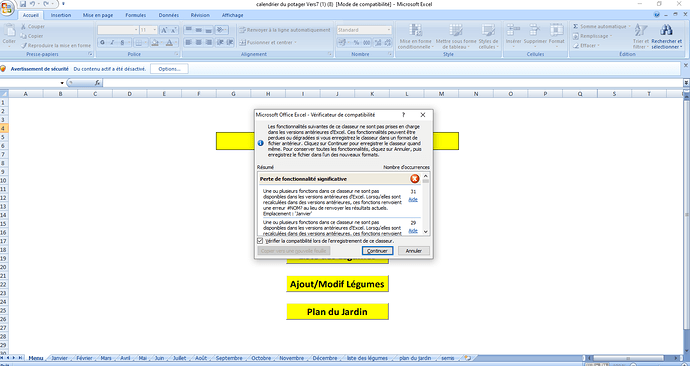The image size is (690, 366).
Task: Click the Annuler button
Action: click(414, 251)
